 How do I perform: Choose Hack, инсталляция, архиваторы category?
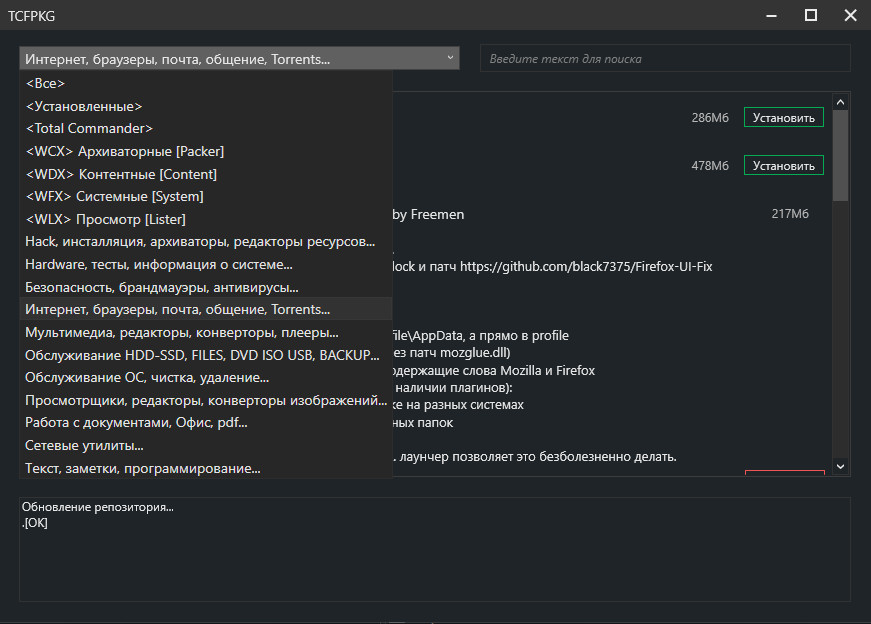(x=200, y=241)
